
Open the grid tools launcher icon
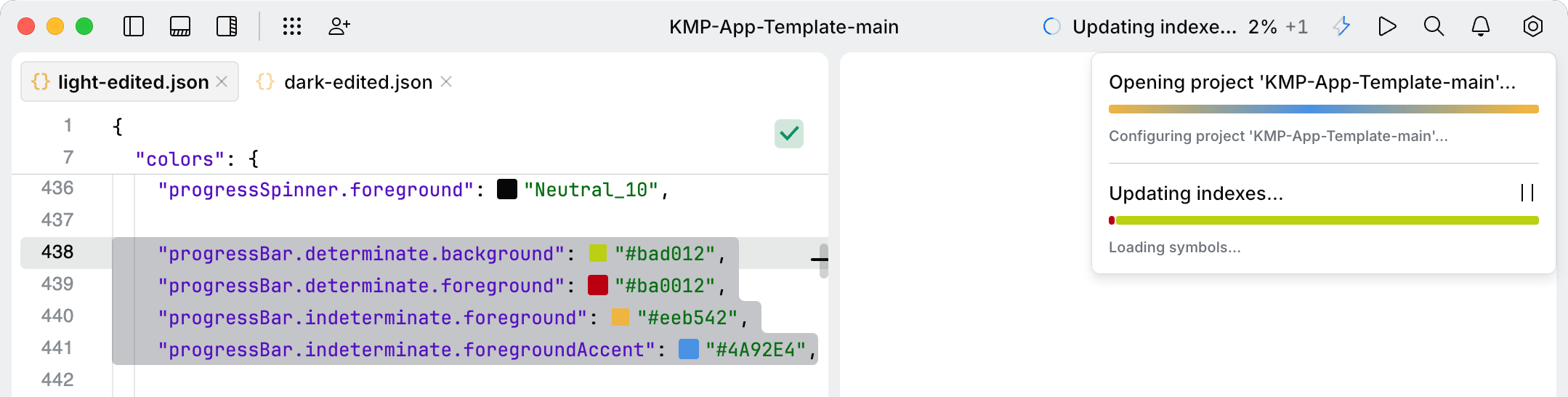click(292, 27)
